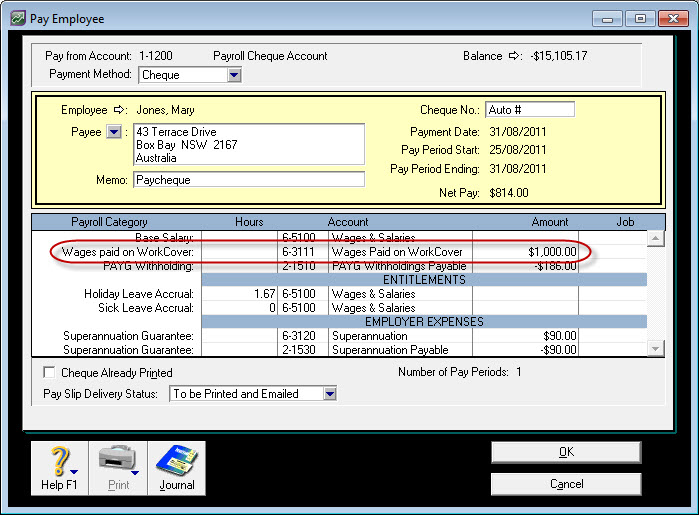Click the Pay Employee title bar icon
The image size is (699, 515).
point(18,19)
